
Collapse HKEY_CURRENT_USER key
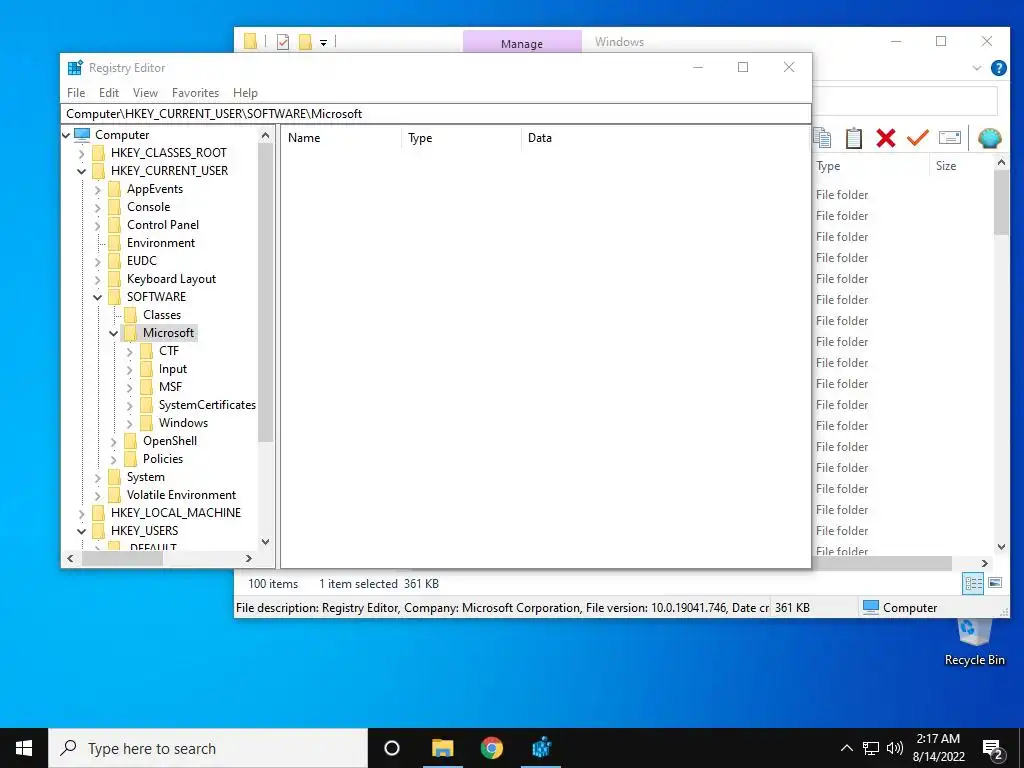82,171
